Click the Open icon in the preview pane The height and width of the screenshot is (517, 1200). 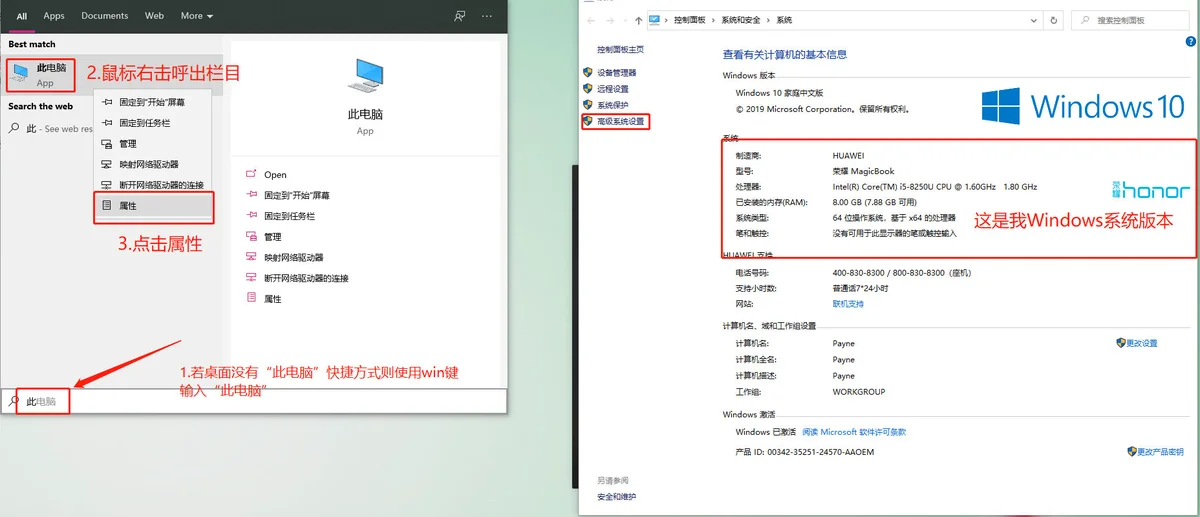point(251,174)
